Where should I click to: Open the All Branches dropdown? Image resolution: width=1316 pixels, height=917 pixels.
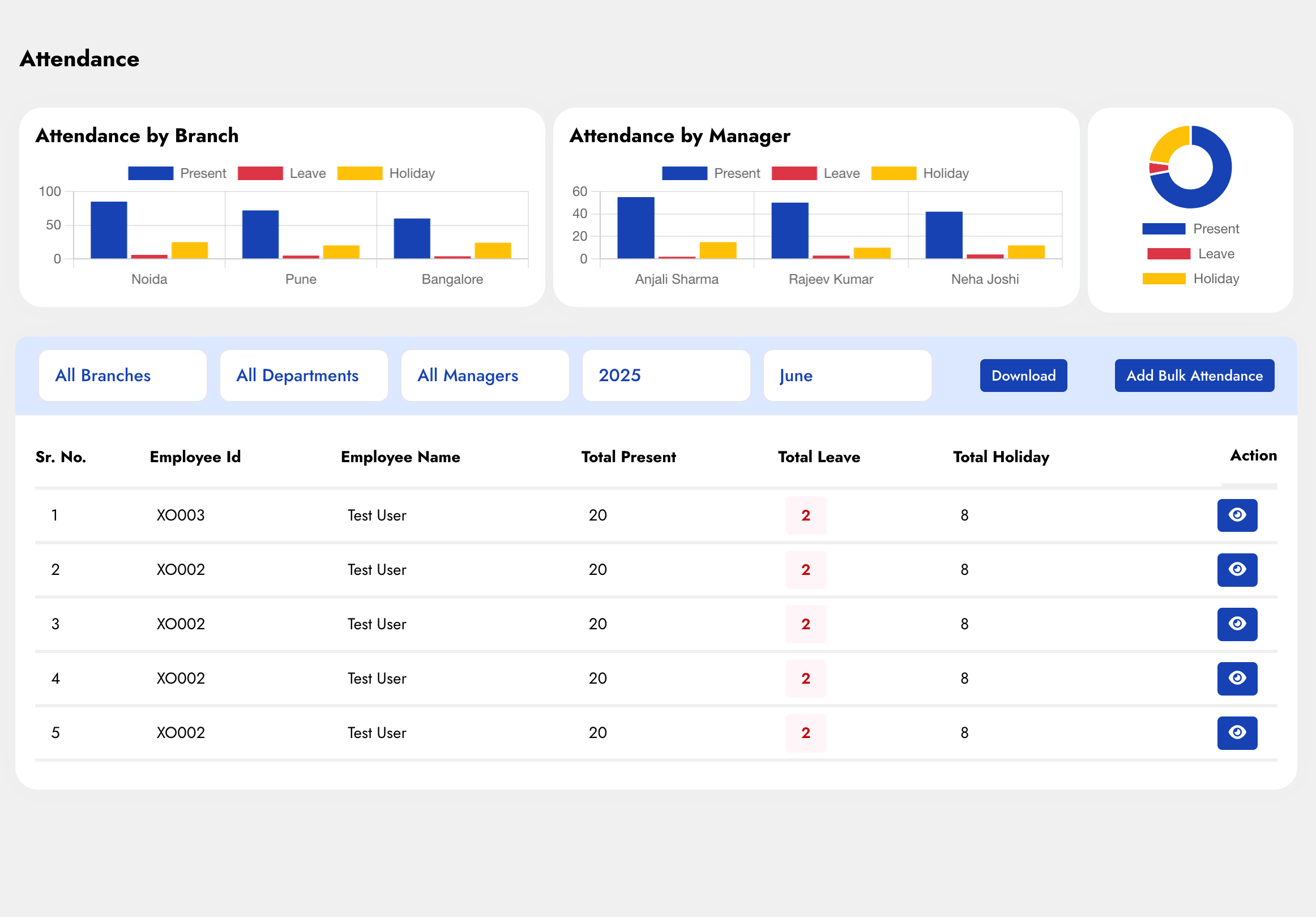coord(122,376)
